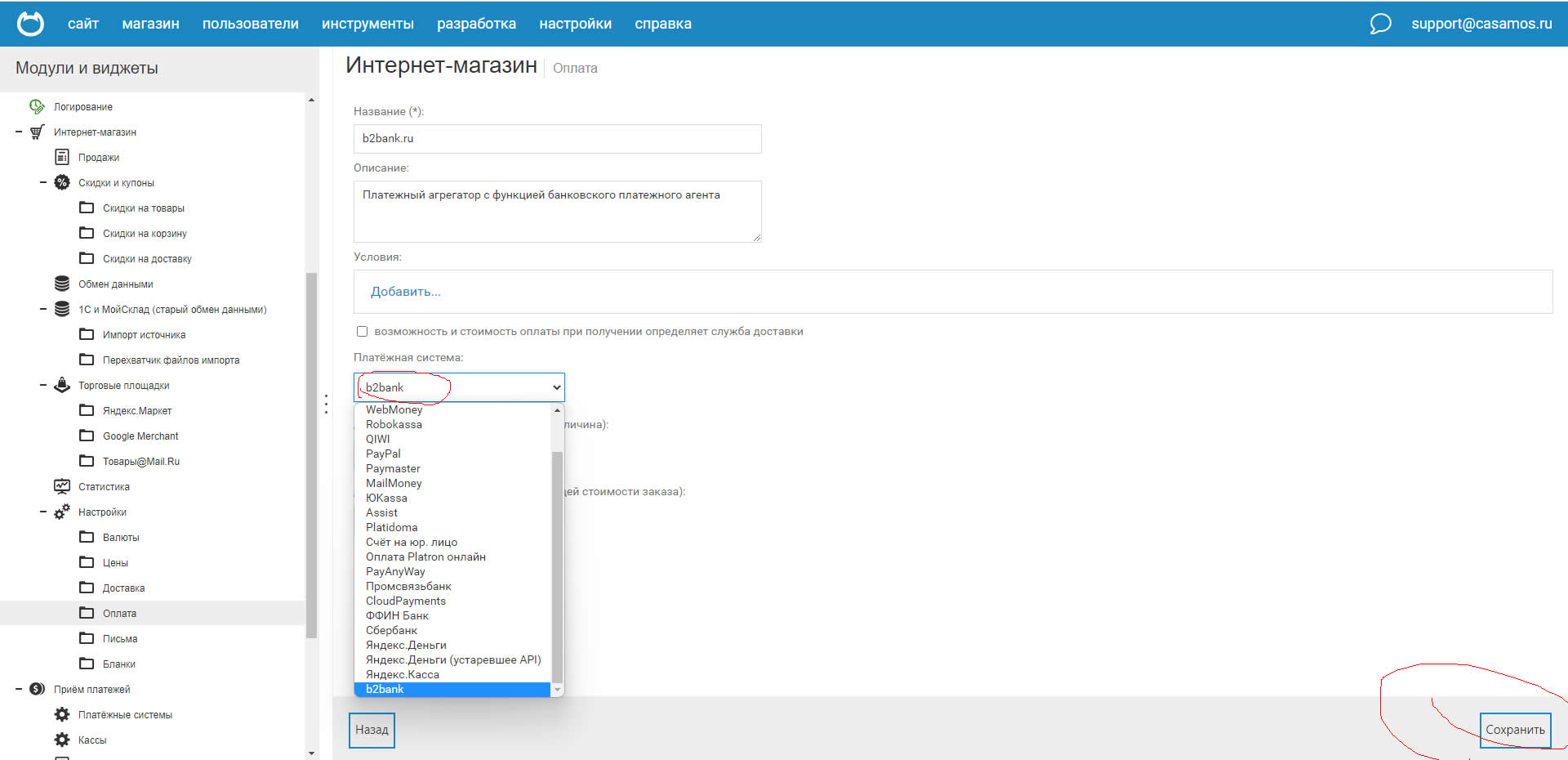1568x760 pixels.
Task: Click the Статистика chart icon
Action: (x=62, y=486)
